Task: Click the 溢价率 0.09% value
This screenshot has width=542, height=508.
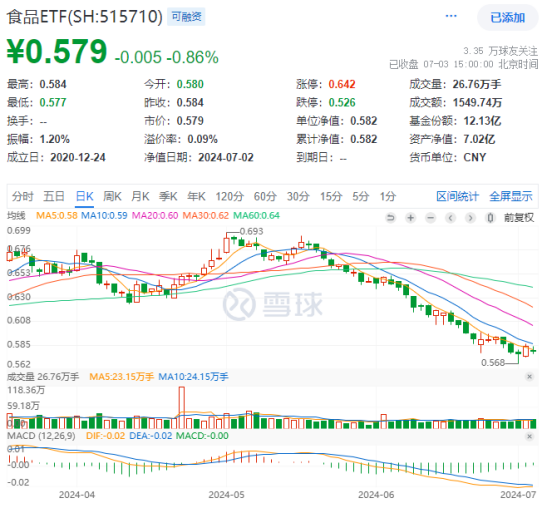Action: click(203, 139)
